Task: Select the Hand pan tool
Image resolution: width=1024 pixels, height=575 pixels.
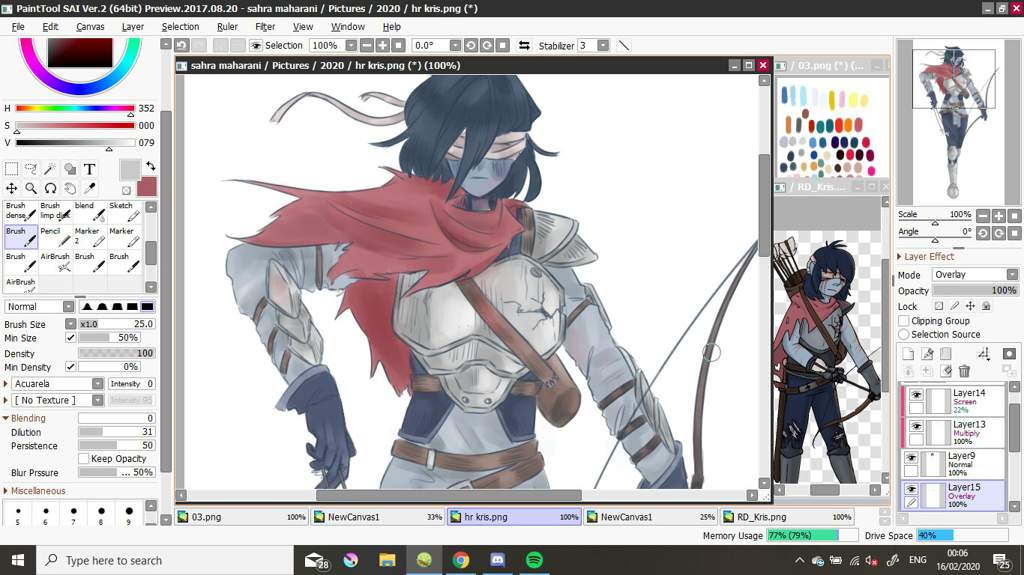Action: (70, 188)
